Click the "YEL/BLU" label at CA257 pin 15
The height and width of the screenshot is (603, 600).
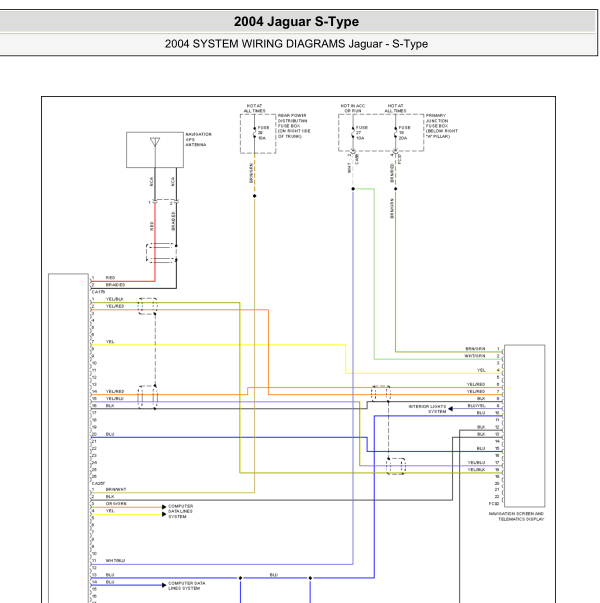(x=115, y=399)
